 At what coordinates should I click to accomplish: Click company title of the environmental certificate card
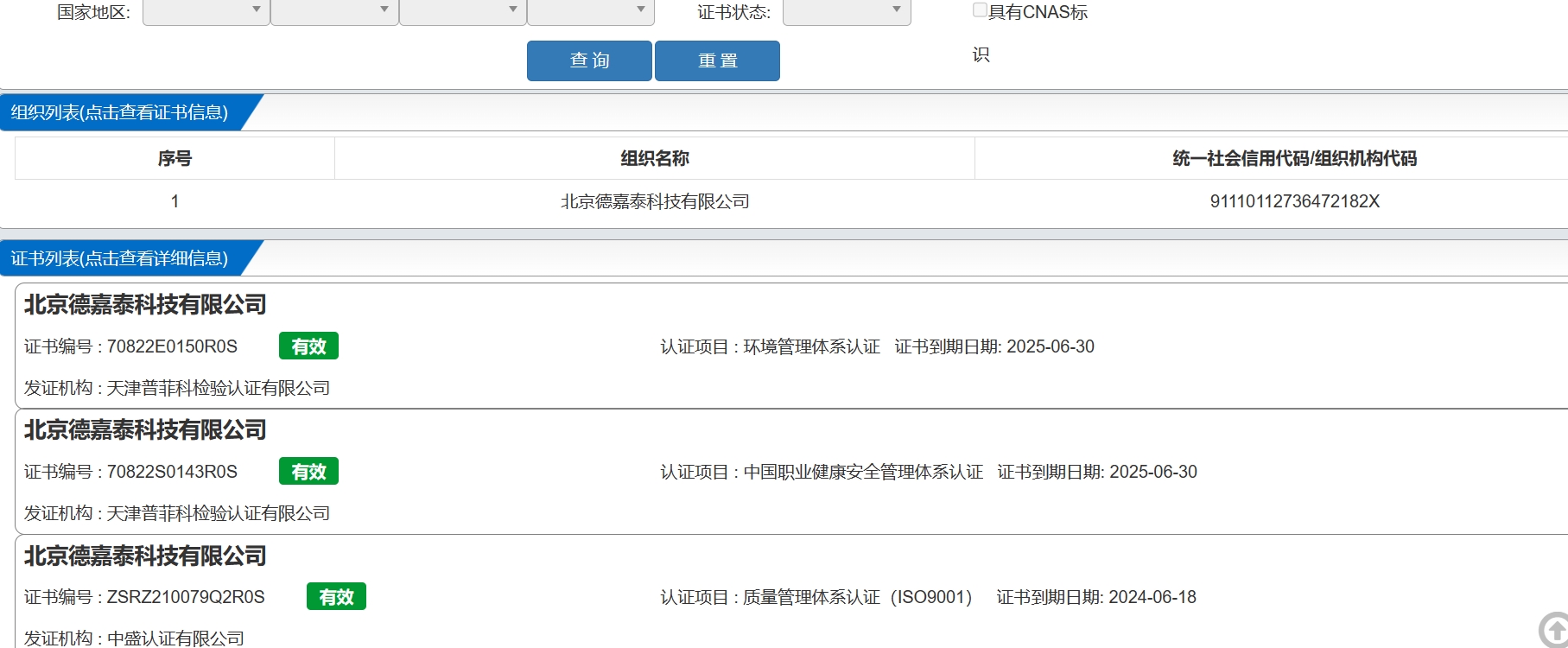(145, 304)
